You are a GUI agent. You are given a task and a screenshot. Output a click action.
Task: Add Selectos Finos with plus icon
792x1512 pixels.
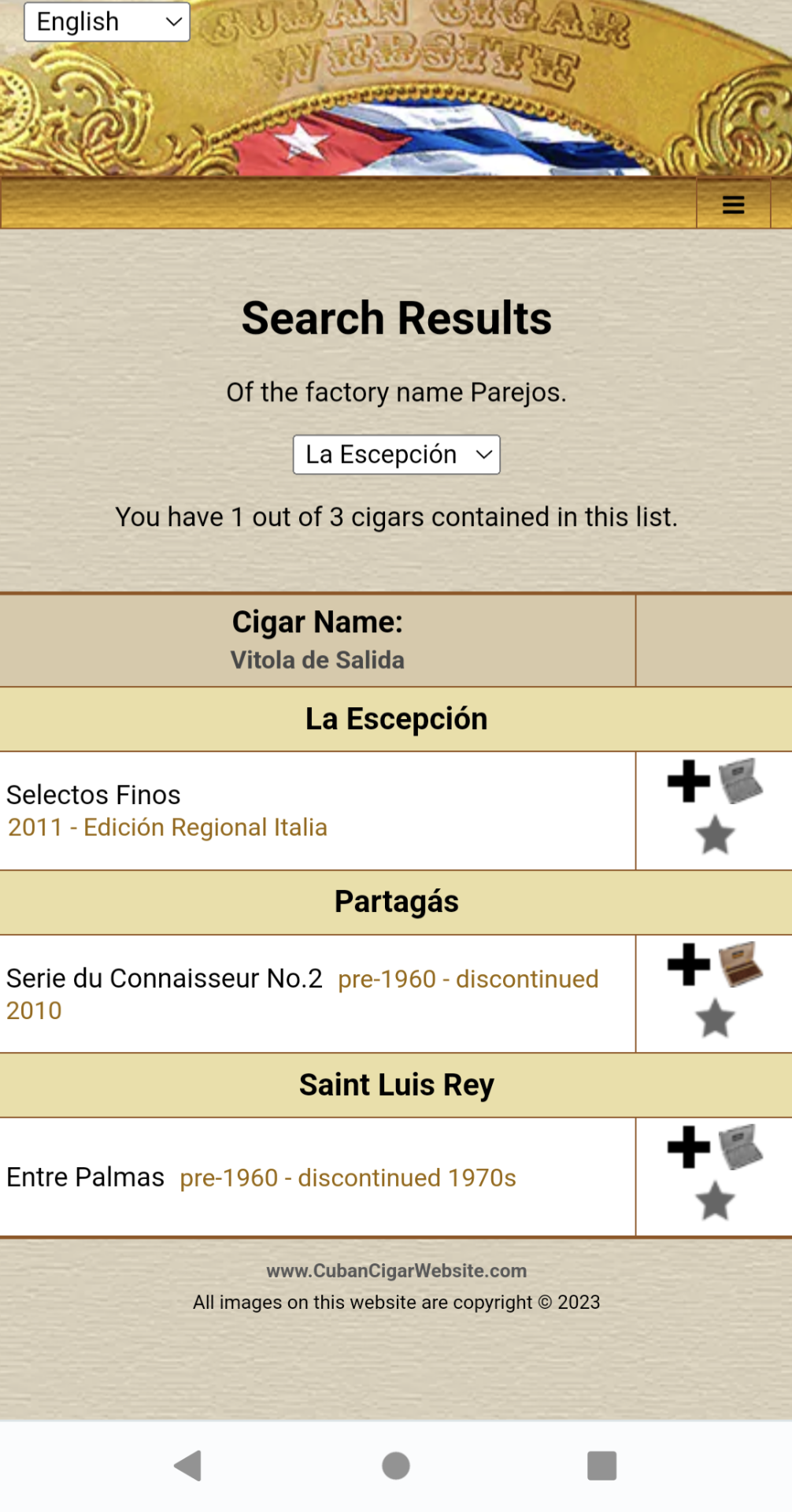[689, 781]
